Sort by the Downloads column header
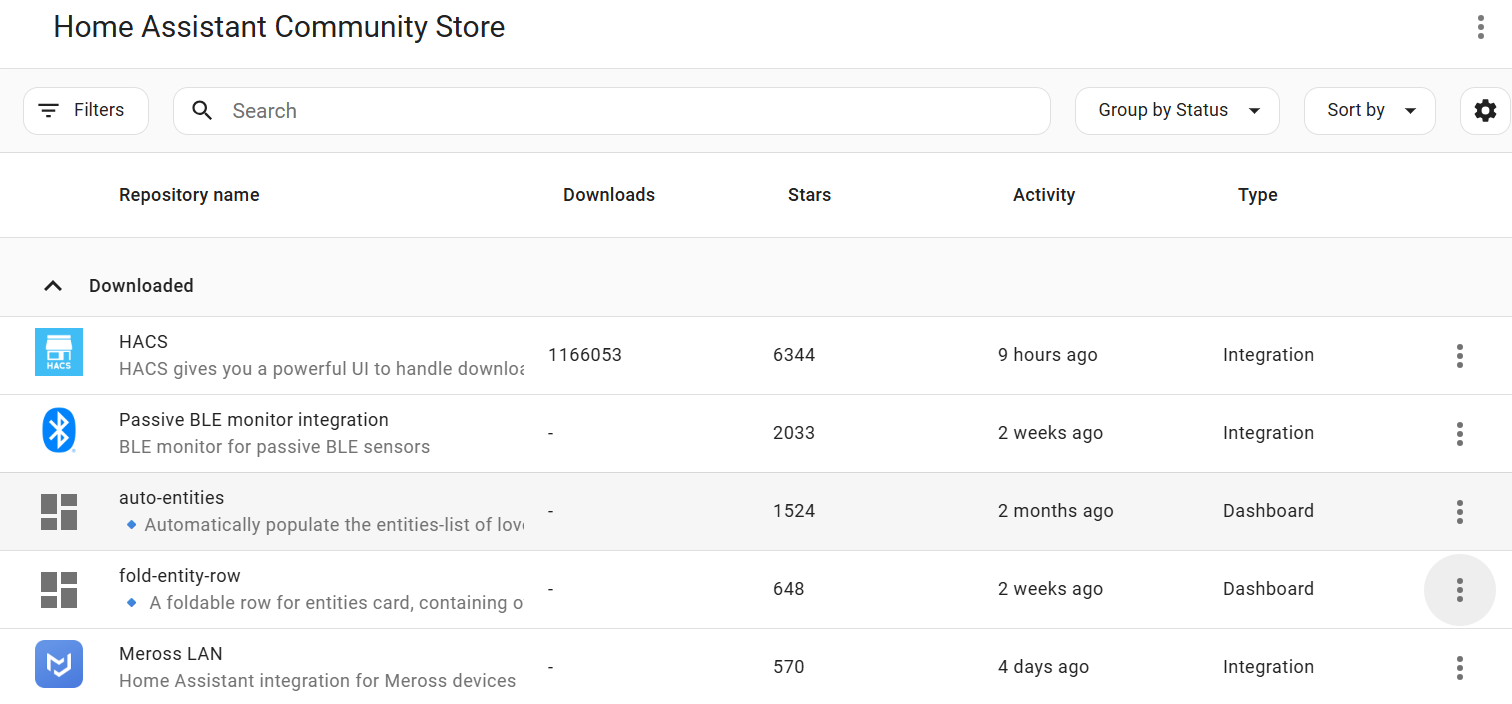The width and height of the screenshot is (1512, 704). pyautogui.click(x=608, y=195)
